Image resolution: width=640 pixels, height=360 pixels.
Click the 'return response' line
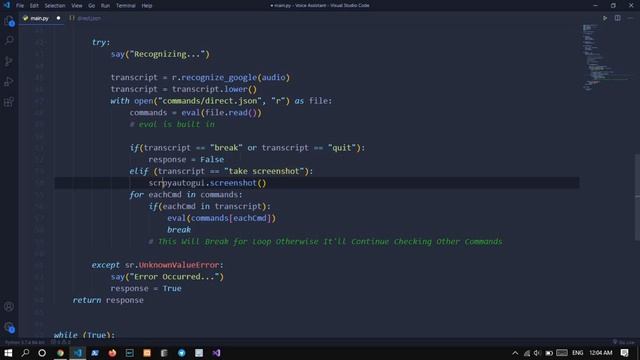[108, 300]
